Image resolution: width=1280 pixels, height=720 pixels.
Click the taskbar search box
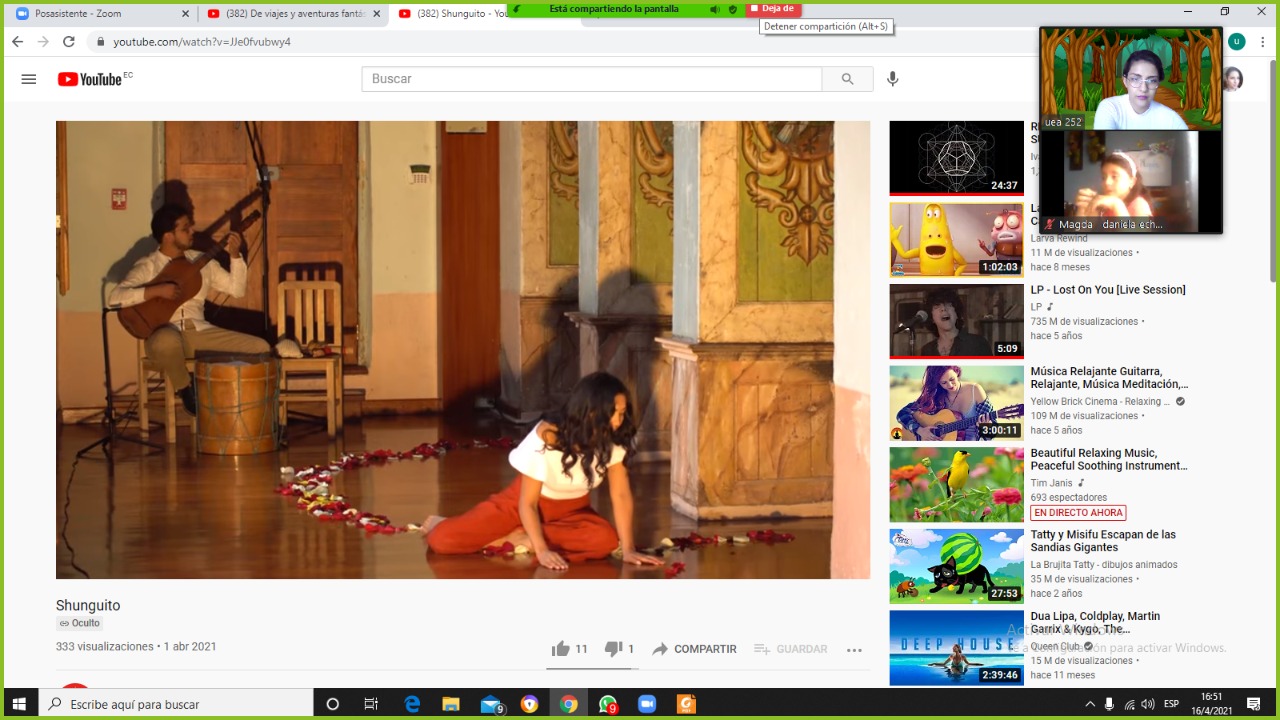tap(176, 704)
